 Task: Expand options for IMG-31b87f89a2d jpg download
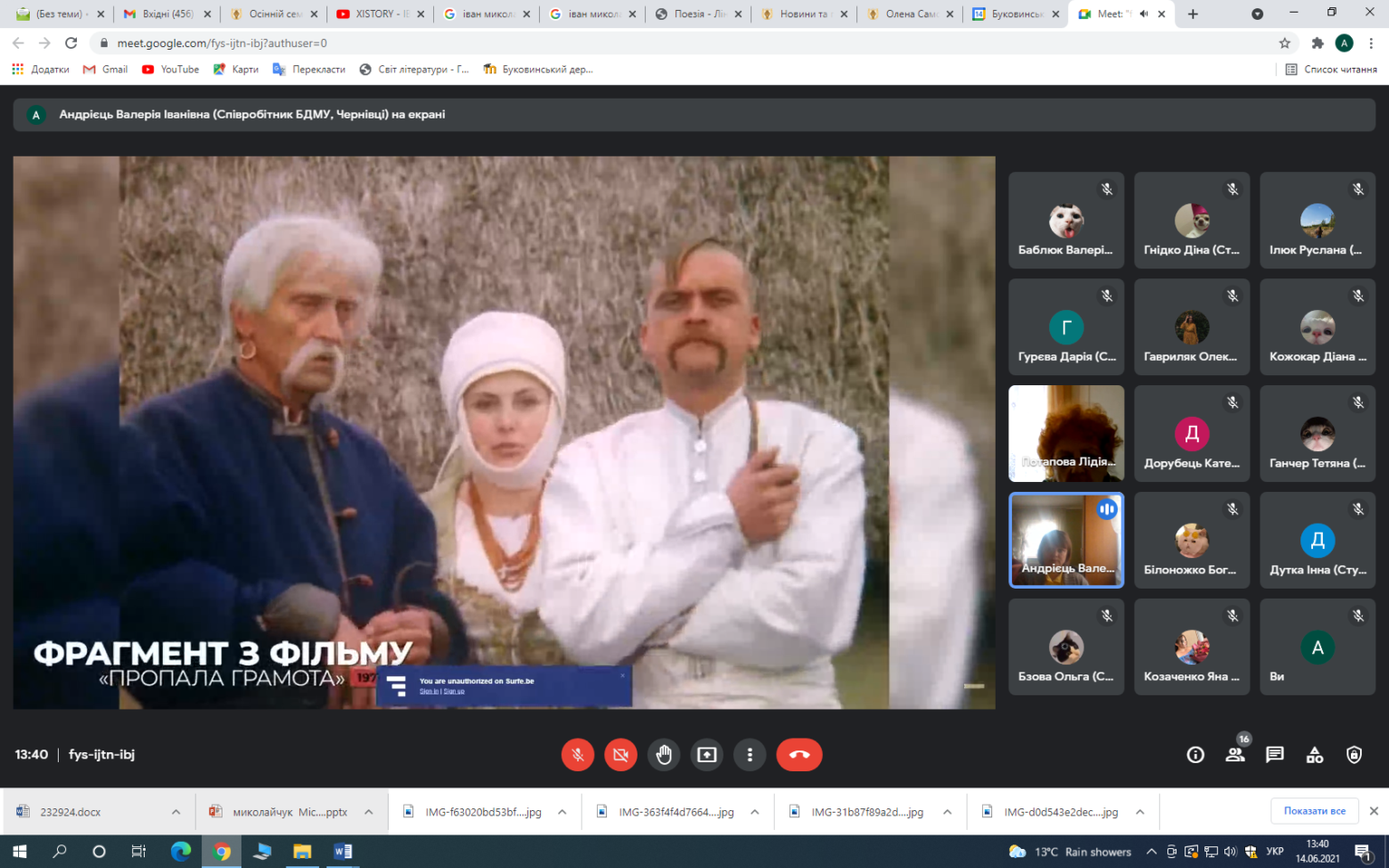tap(947, 812)
